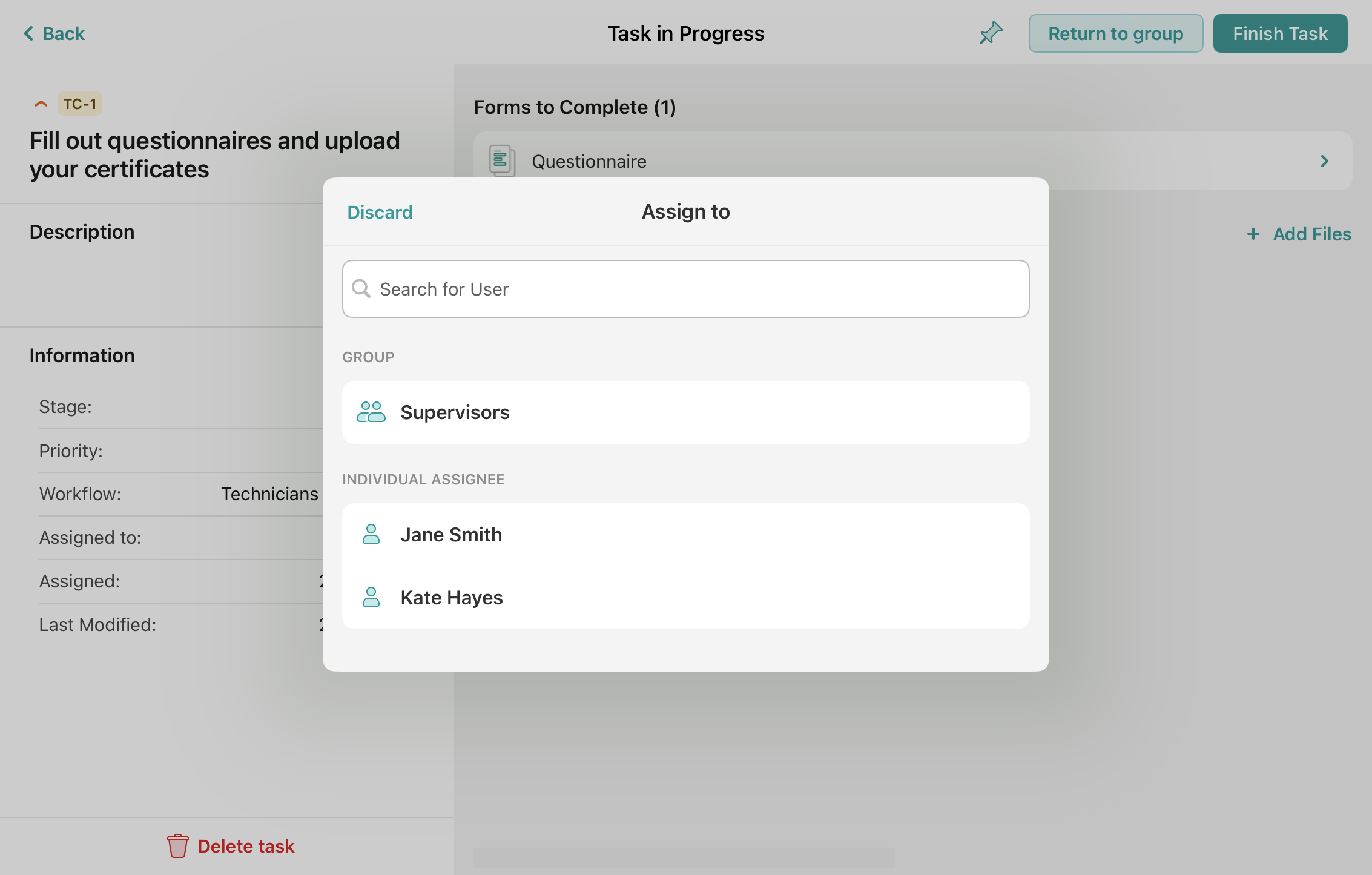
Task: Click the Questionnaire form document icon
Action: pos(501,160)
